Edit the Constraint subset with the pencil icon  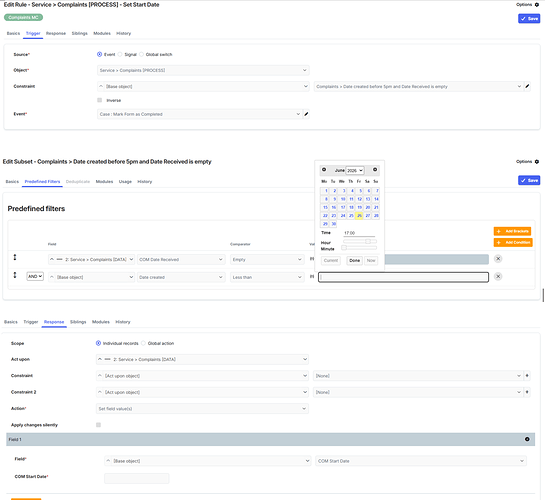tap(527, 86)
